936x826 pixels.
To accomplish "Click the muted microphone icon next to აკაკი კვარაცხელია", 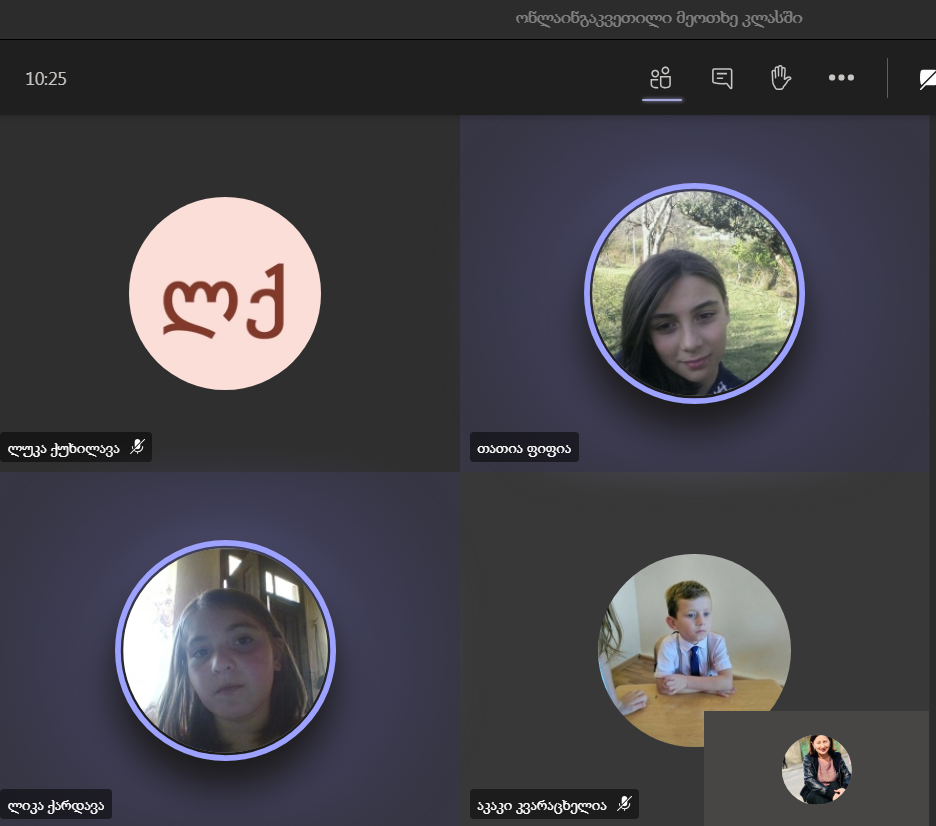I will (x=624, y=804).
